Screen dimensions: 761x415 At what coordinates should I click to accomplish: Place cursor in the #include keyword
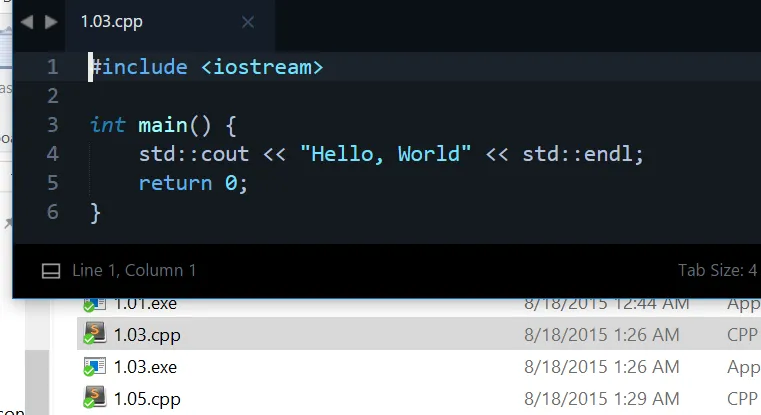(140, 67)
